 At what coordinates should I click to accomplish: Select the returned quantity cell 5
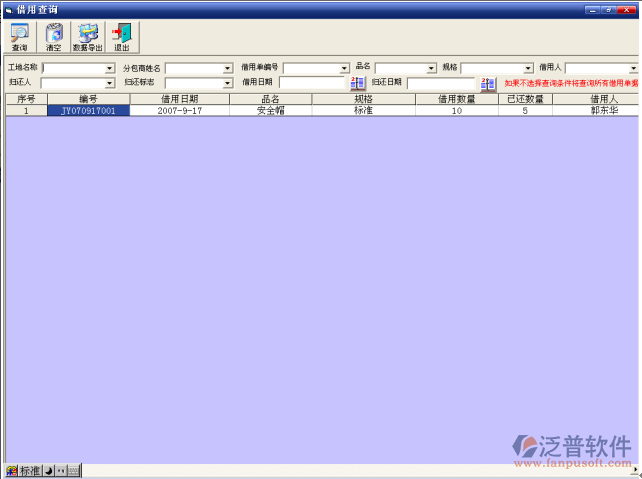tap(525, 111)
